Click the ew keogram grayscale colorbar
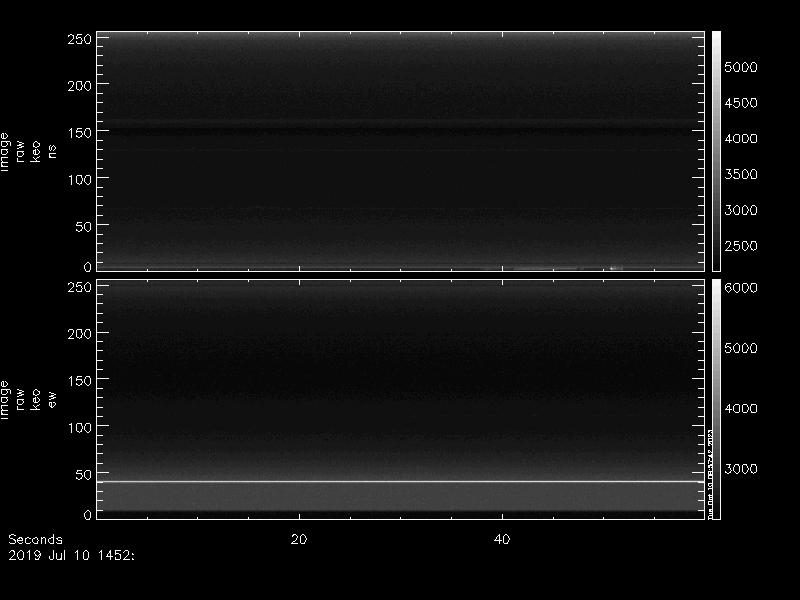 716,399
